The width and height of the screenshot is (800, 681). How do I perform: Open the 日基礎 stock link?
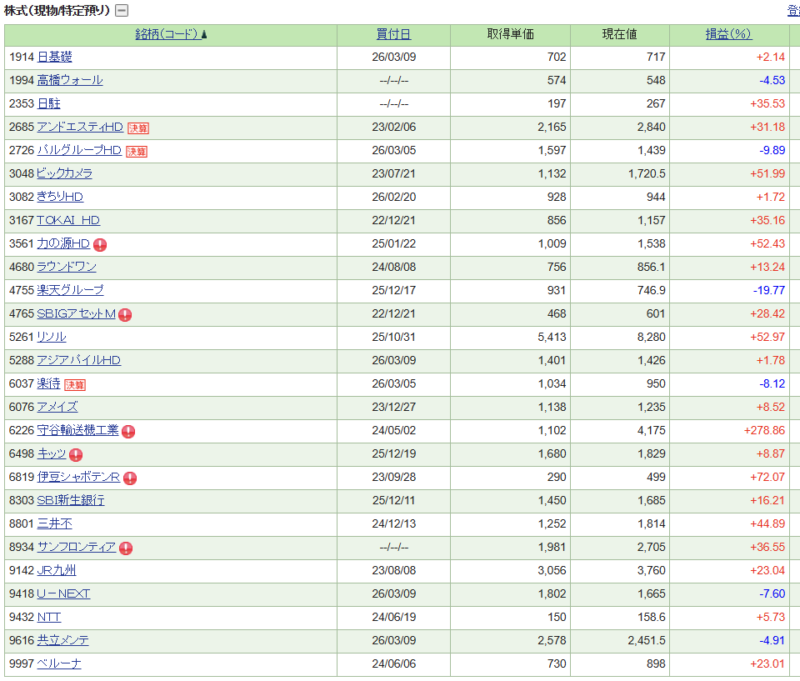pyautogui.click(x=54, y=57)
